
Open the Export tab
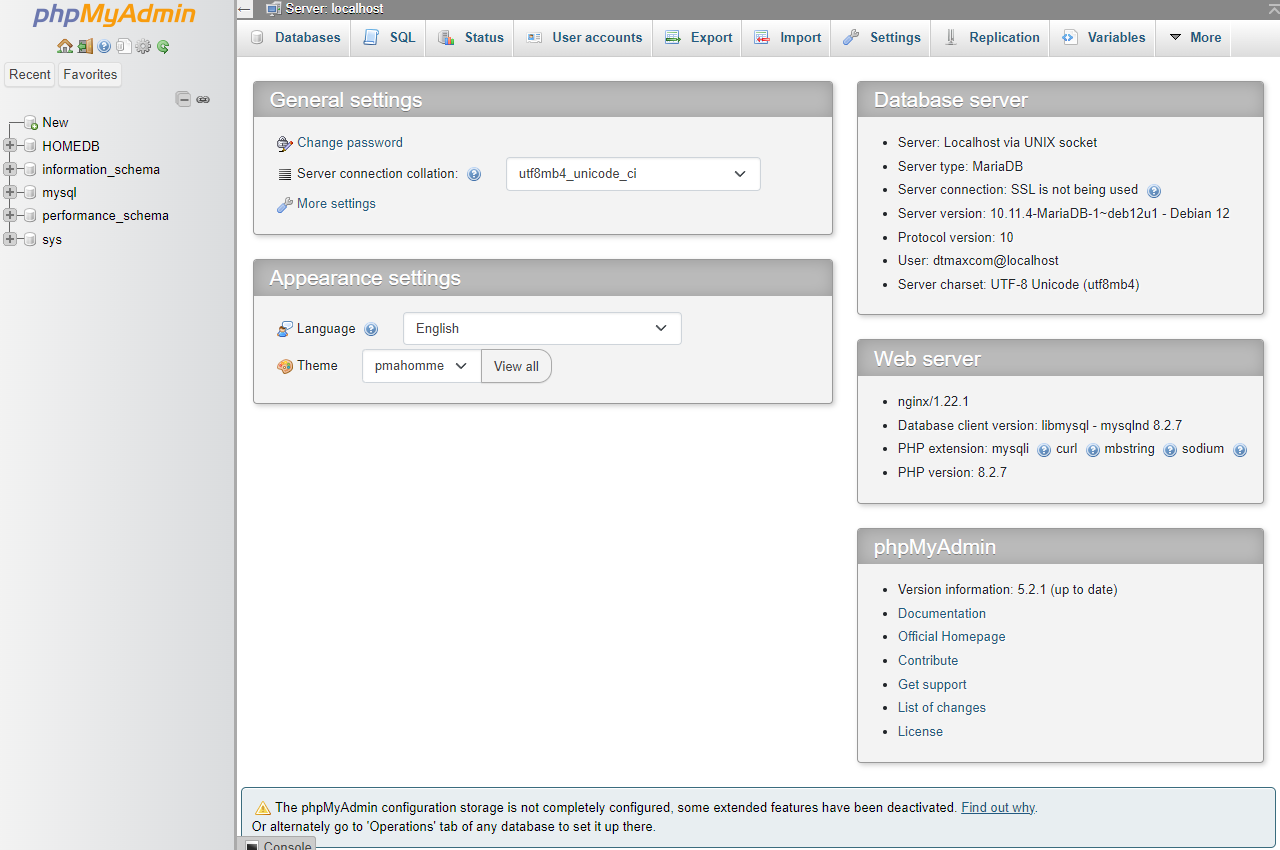click(698, 38)
